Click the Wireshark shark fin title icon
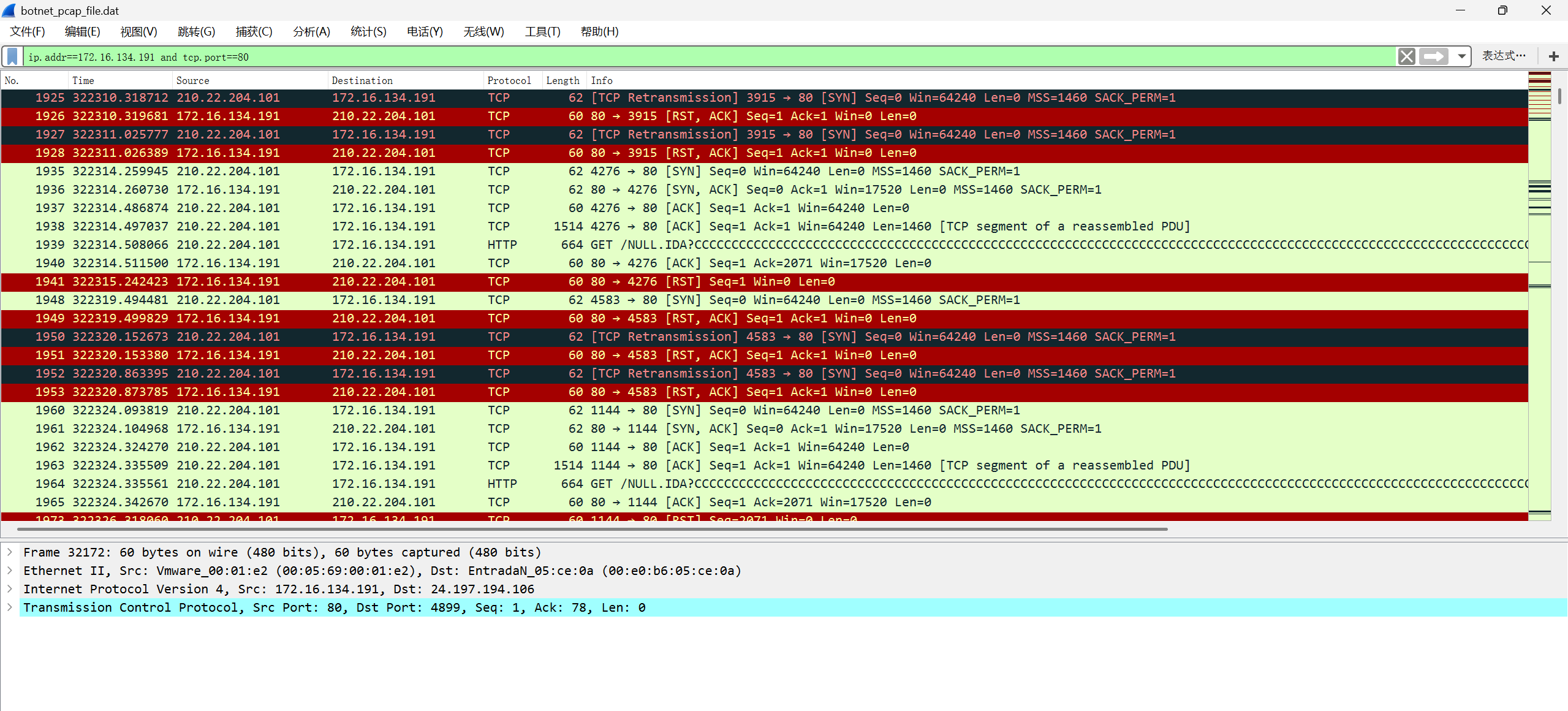This screenshot has height=711, width=1568. (x=9, y=10)
